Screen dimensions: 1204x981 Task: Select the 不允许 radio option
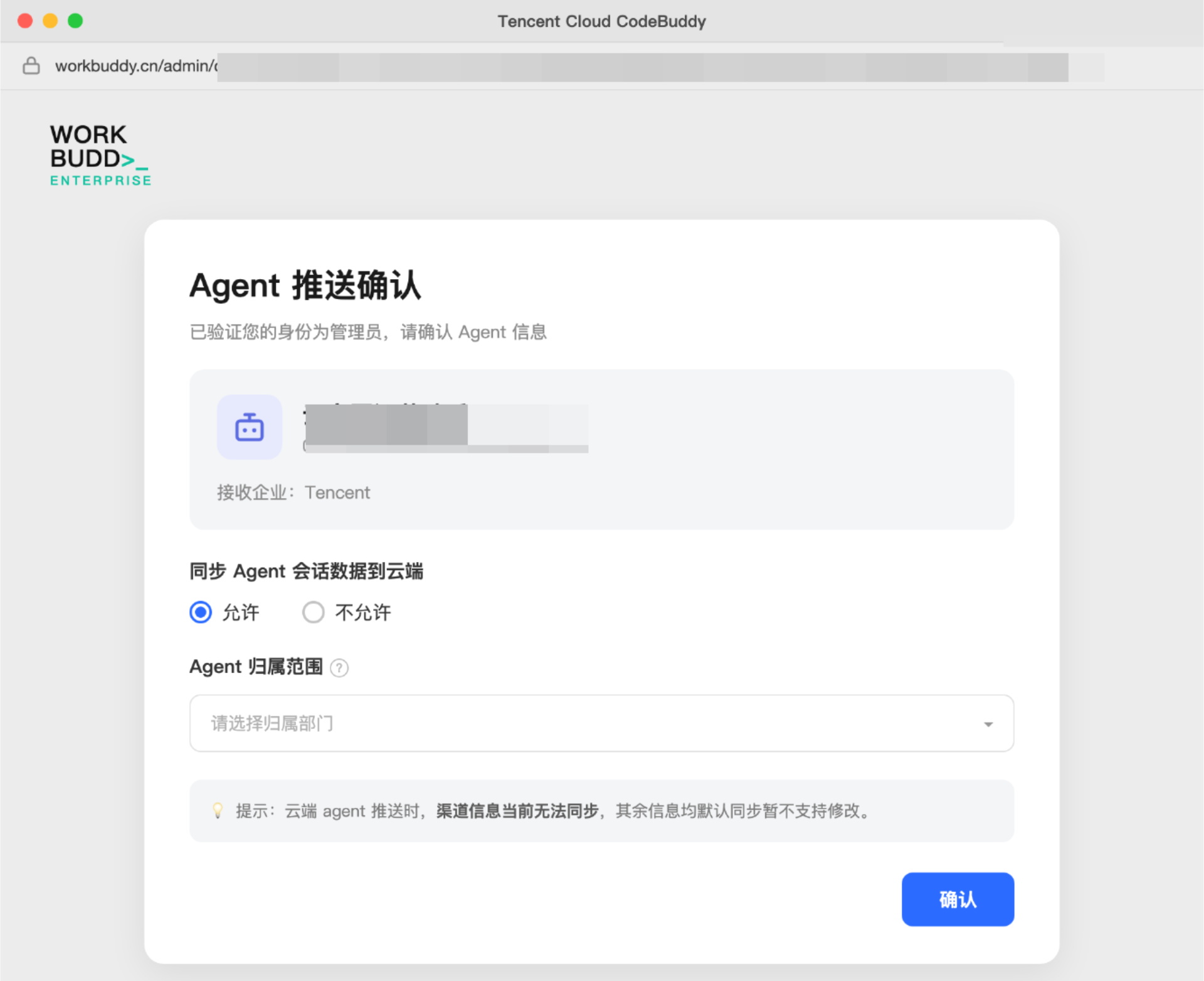(x=314, y=612)
